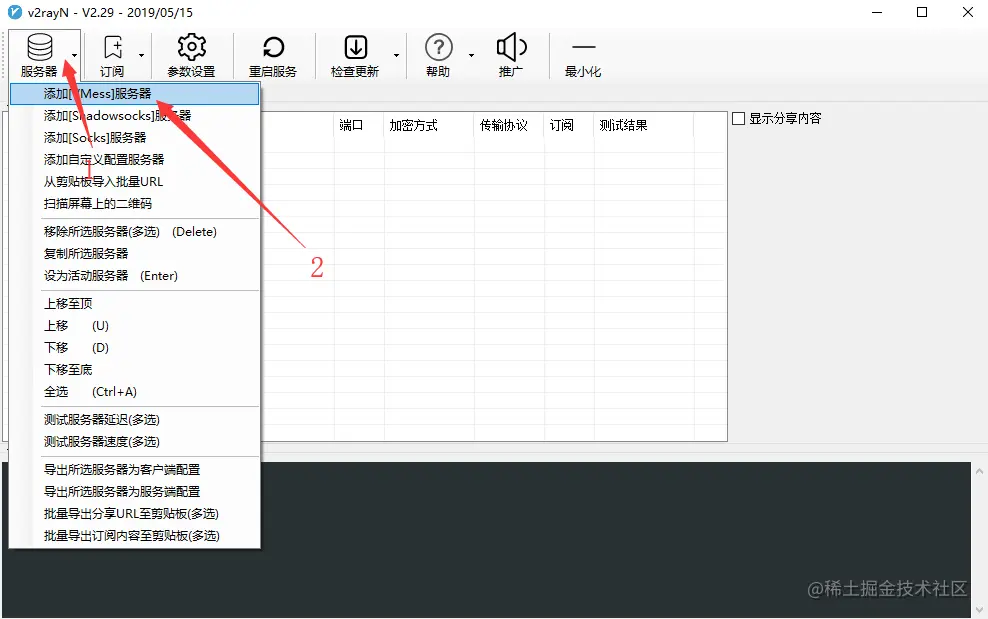Select 上移至顶 menu item
988x619 pixels.
pyautogui.click(x=134, y=304)
